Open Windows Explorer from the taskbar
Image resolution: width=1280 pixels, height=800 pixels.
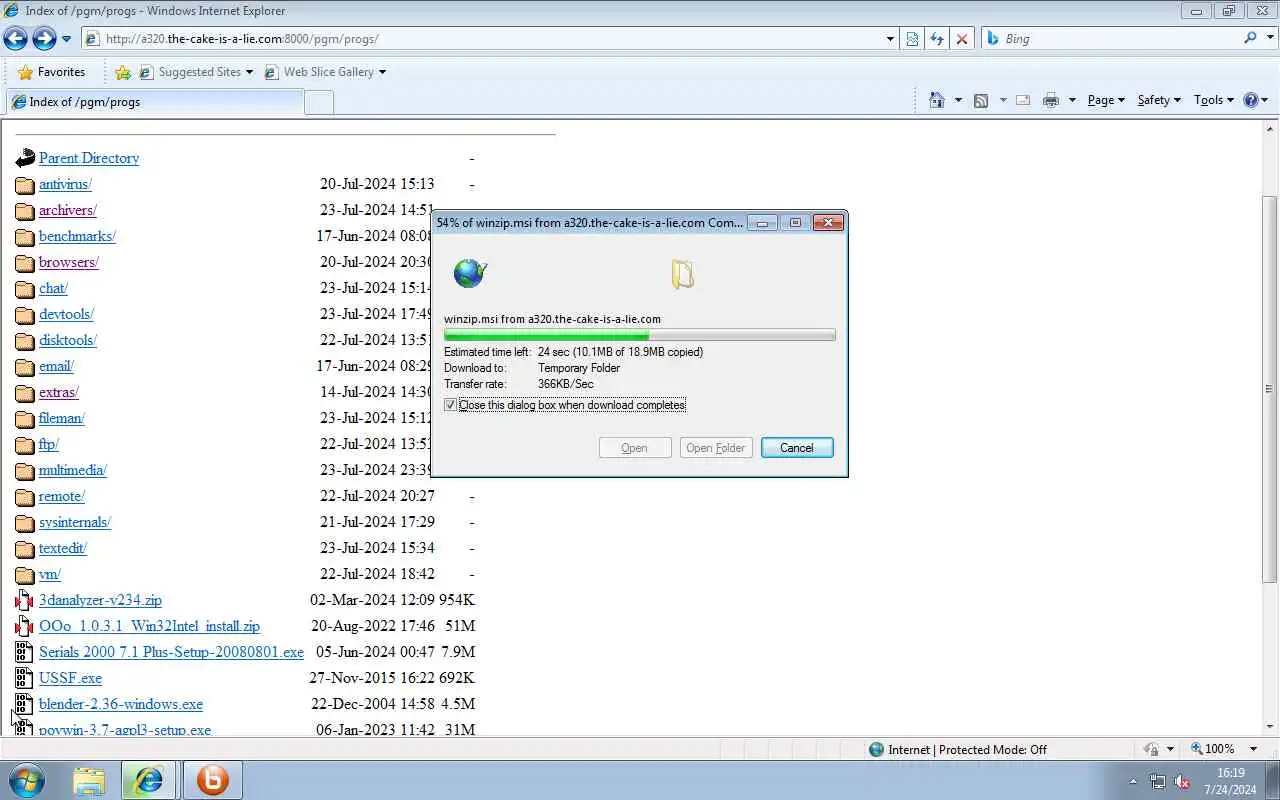click(x=89, y=780)
